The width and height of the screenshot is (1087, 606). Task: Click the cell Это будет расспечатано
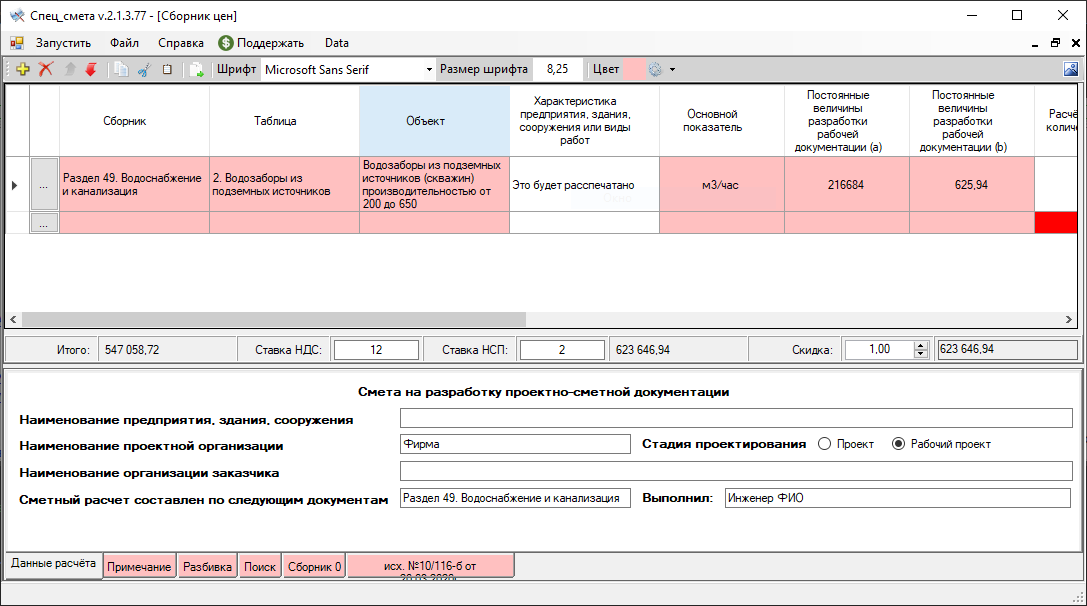584,185
